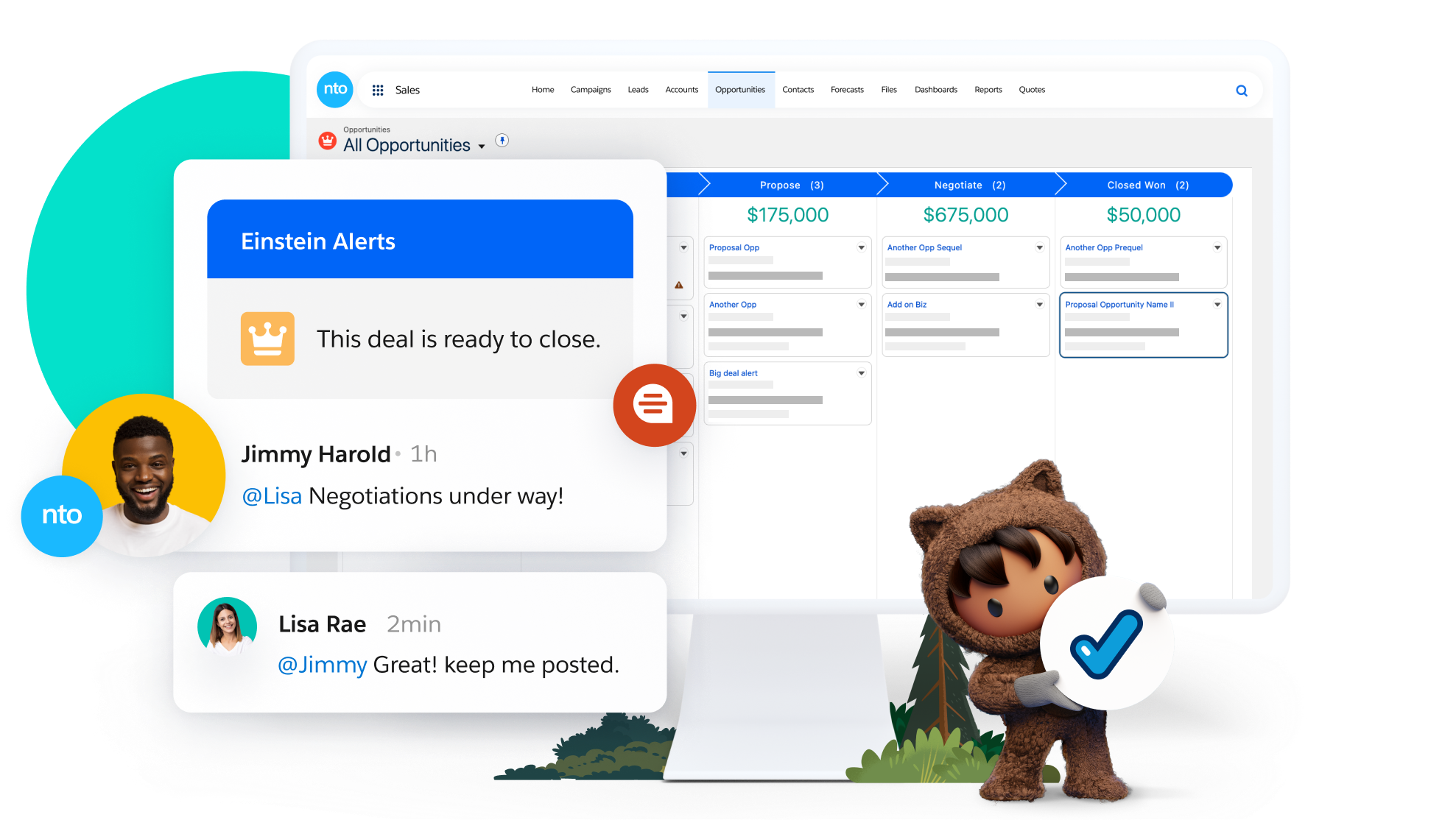Screen dimensions: 1456x820
Task: Open the Big deal alert link
Action: [x=734, y=373]
